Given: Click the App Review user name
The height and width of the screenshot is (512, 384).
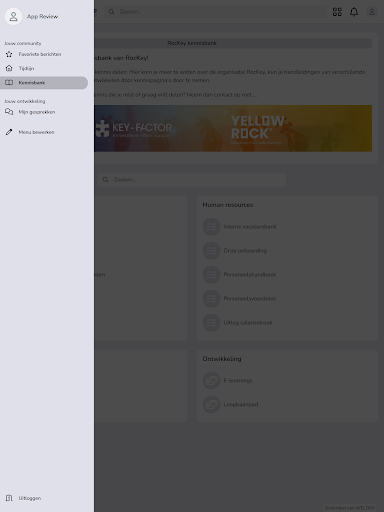Looking at the screenshot, I should pyautogui.click(x=42, y=16).
